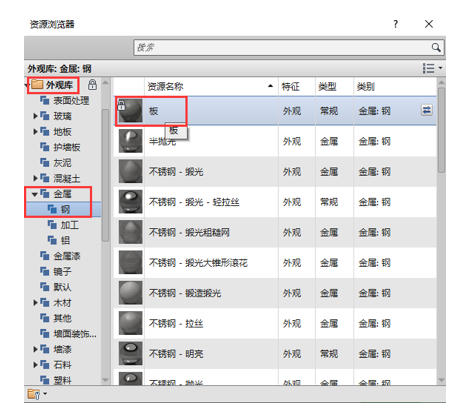This screenshot has width=456, height=414.
Task: Click the lock icon beside 外观库
Action: (92, 85)
